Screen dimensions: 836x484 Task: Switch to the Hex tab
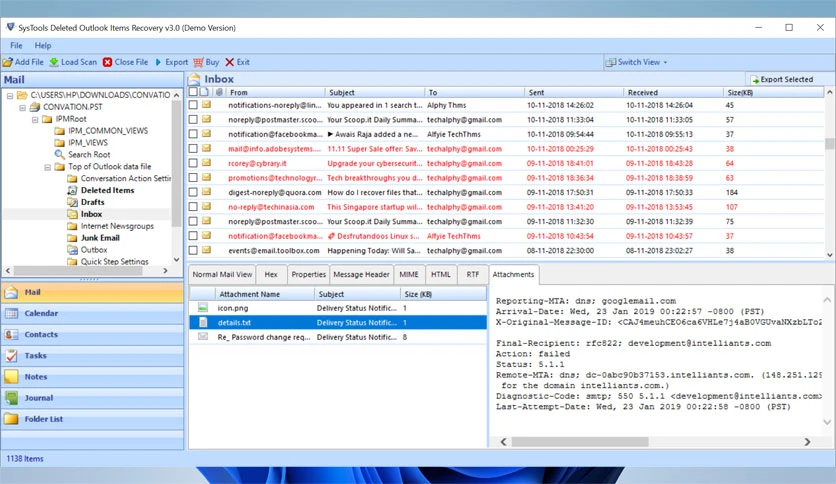[x=271, y=275]
